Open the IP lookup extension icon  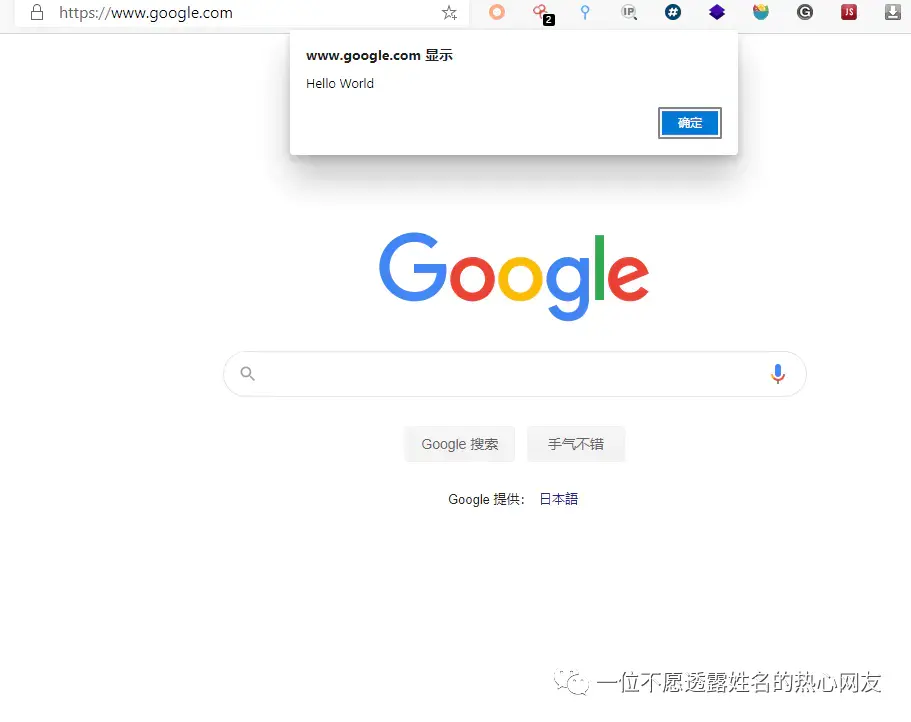[629, 12]
